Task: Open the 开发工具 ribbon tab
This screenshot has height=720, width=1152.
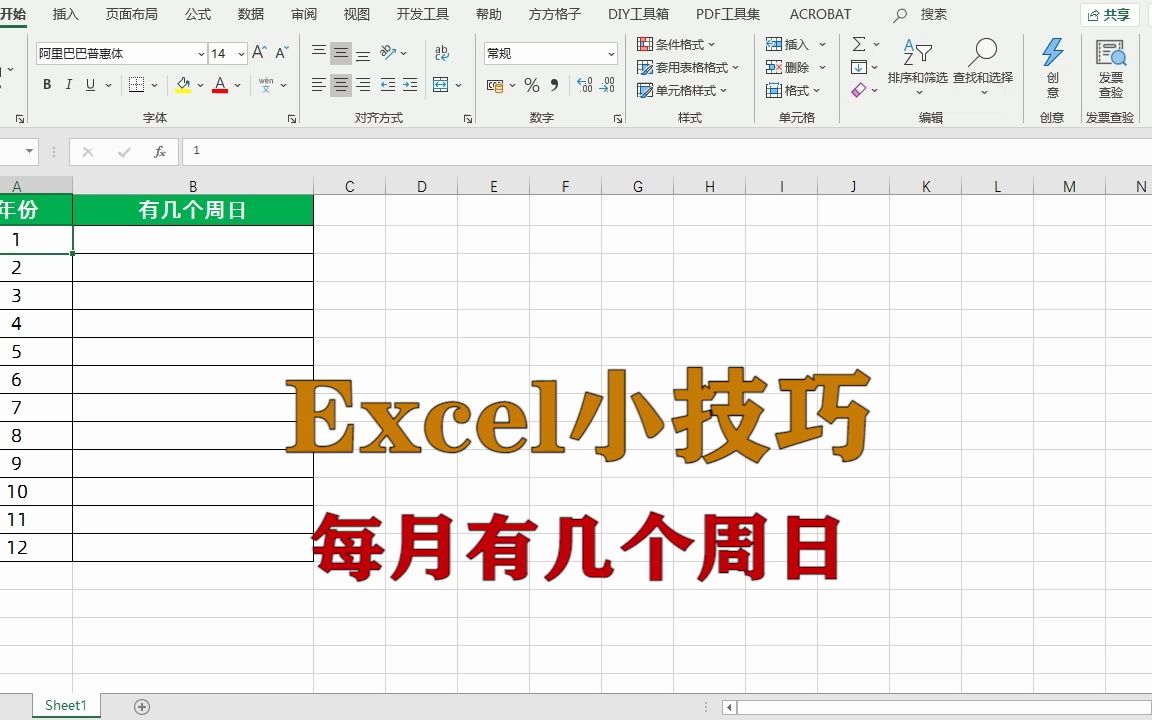Action: [421, 14]
